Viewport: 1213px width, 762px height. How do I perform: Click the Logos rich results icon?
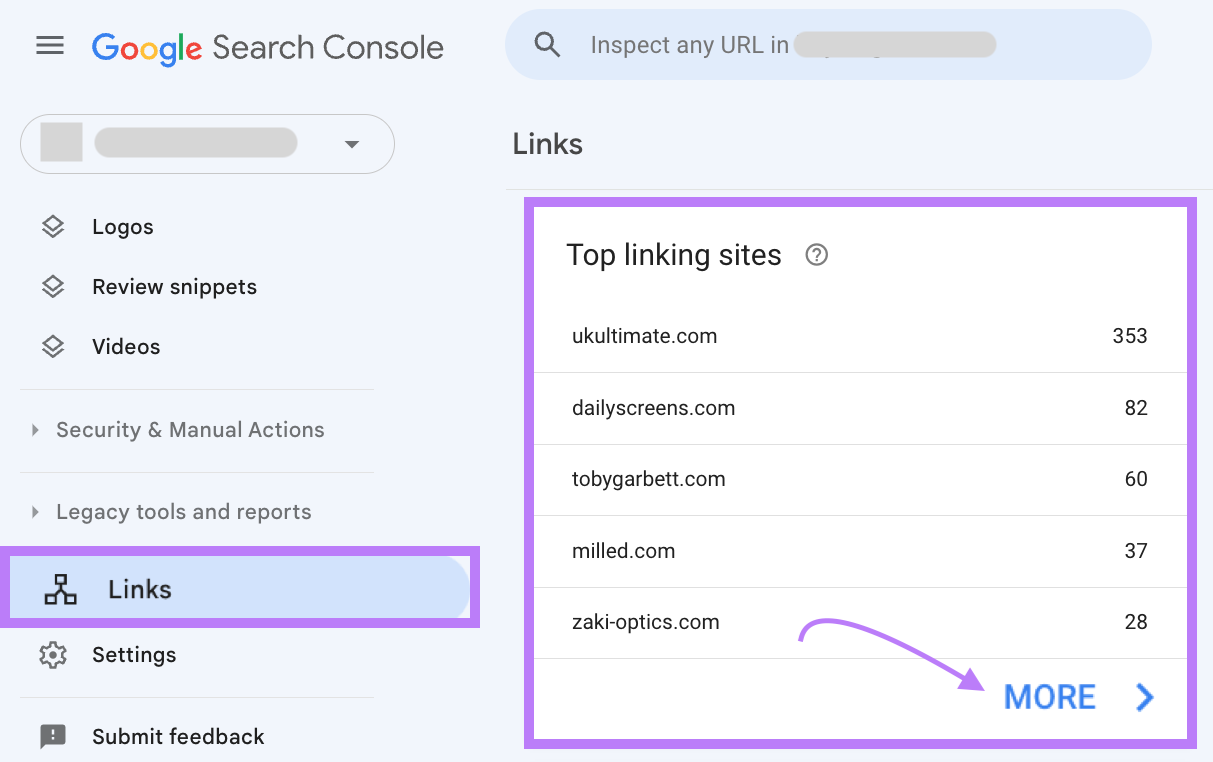[x=52, y=226]
